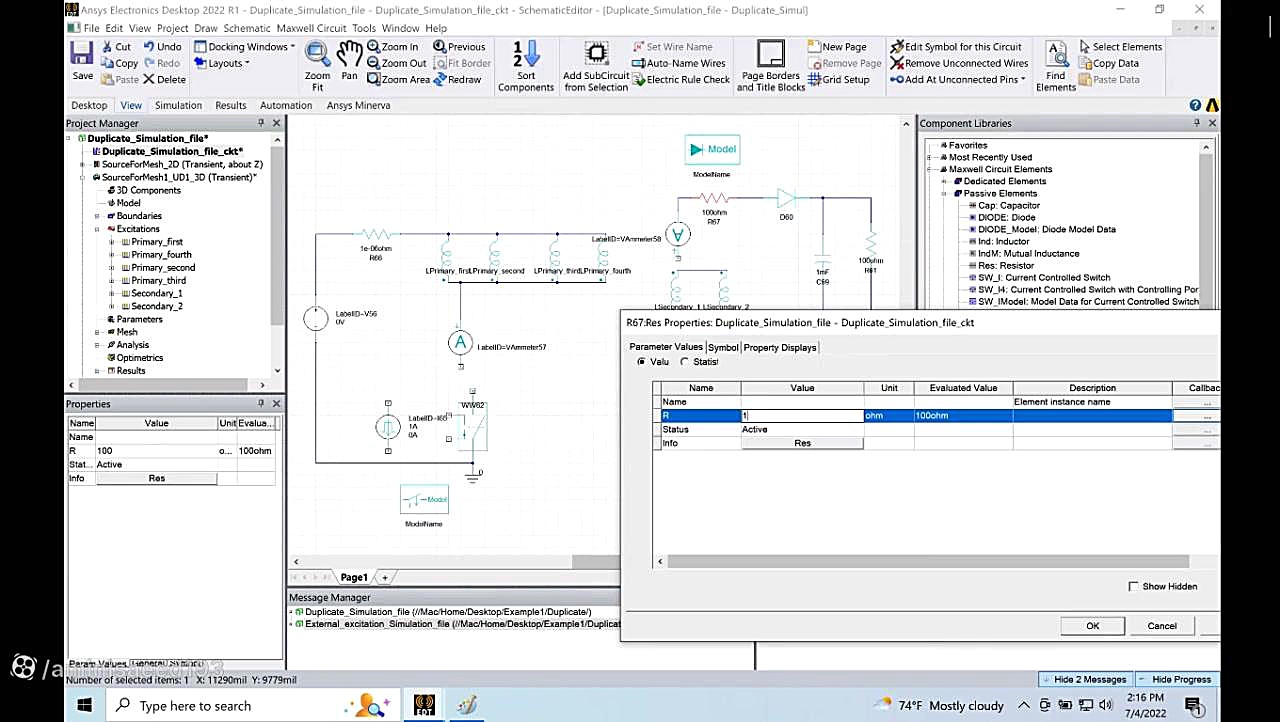
Task: Click New Page
Action: [836, 47]
